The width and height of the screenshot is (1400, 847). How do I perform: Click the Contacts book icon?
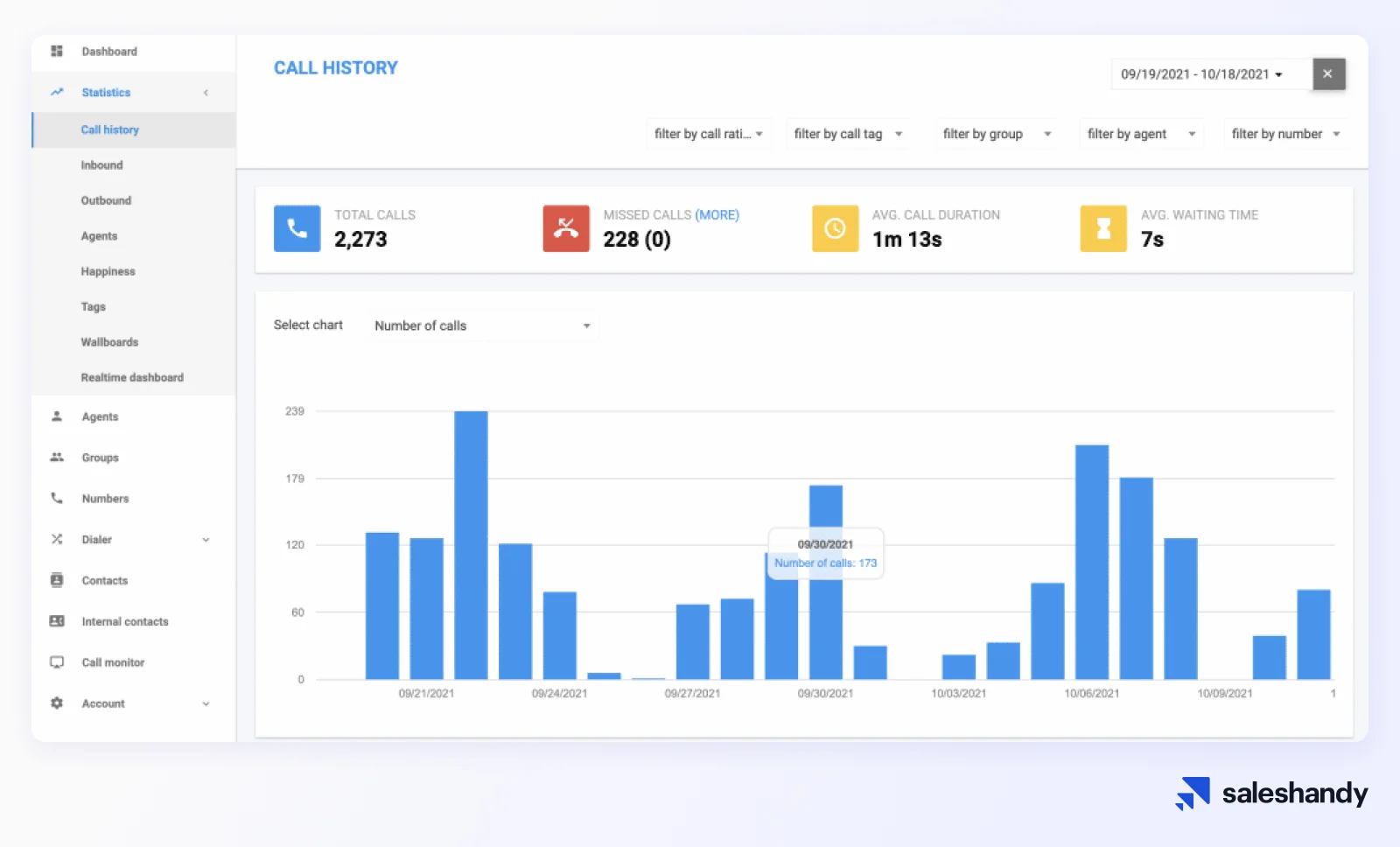57,580
